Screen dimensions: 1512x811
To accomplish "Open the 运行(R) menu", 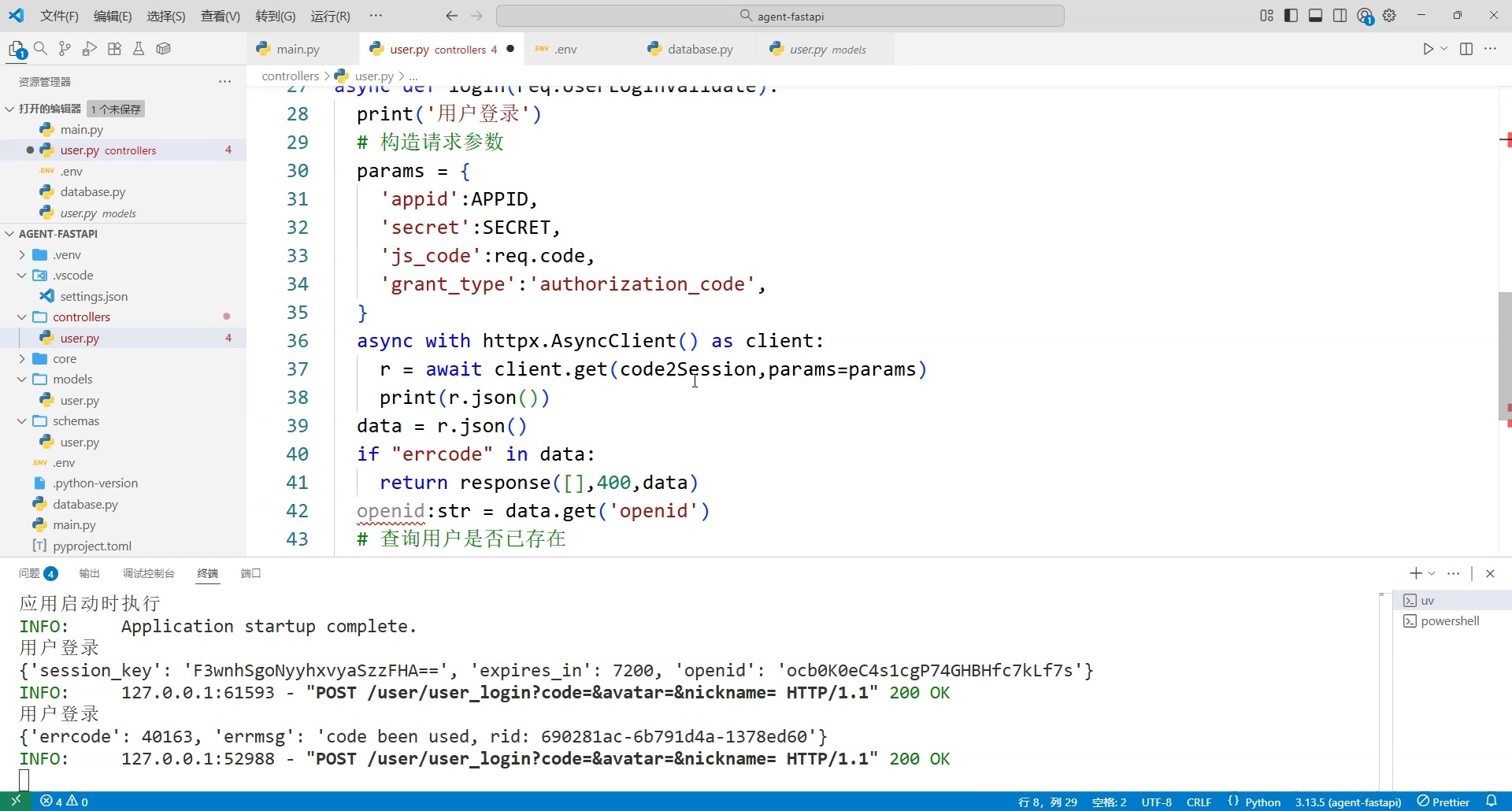I will 330,16.
